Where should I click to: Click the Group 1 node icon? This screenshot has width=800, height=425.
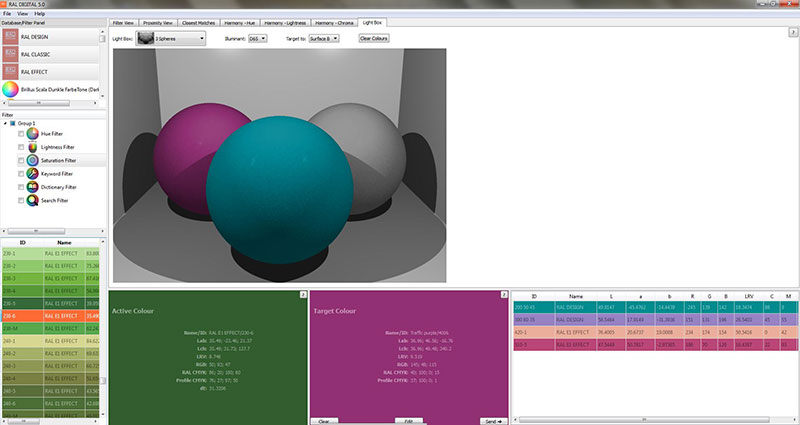[13, 123]
